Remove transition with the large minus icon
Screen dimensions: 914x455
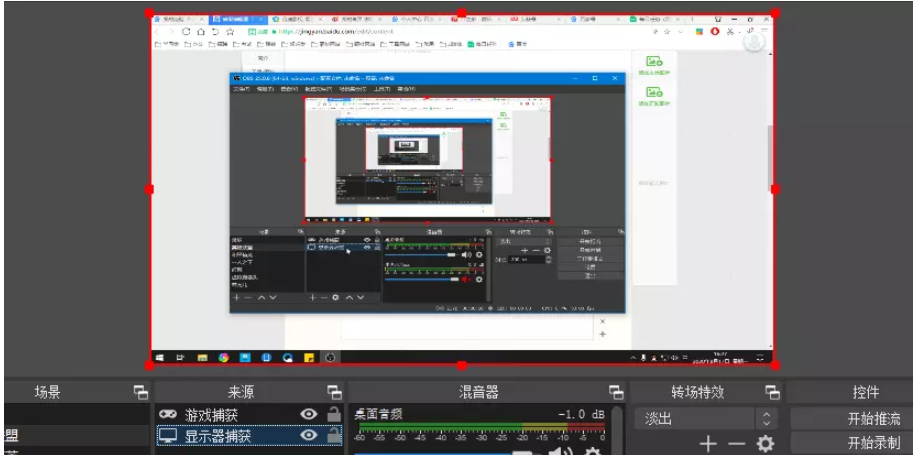(x=736, y=445)
